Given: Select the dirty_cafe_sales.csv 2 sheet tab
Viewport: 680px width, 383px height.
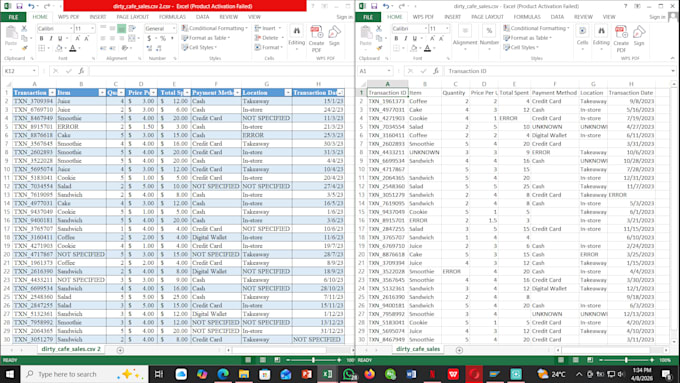Looking at the screenshot, I should [71, 349].
